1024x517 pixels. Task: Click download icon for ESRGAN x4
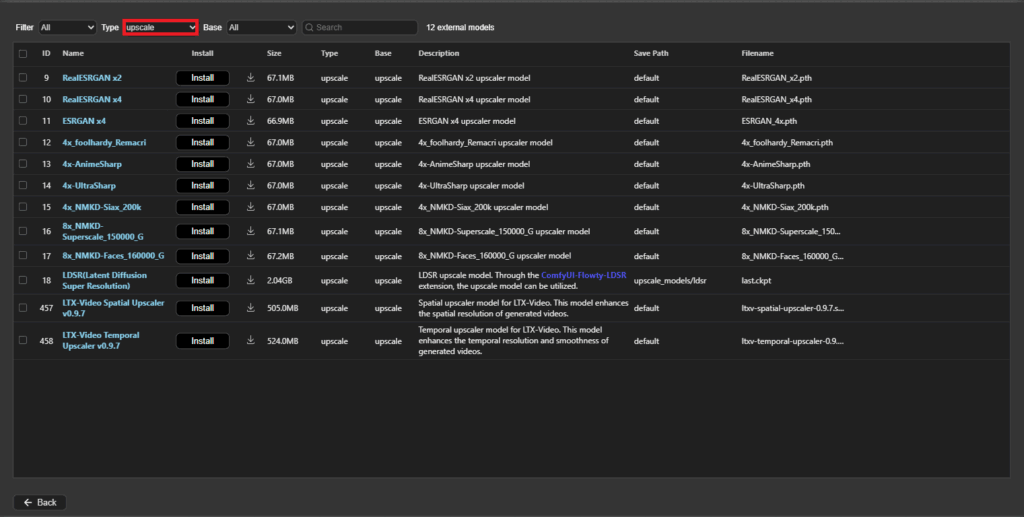[x=250, y=121]
